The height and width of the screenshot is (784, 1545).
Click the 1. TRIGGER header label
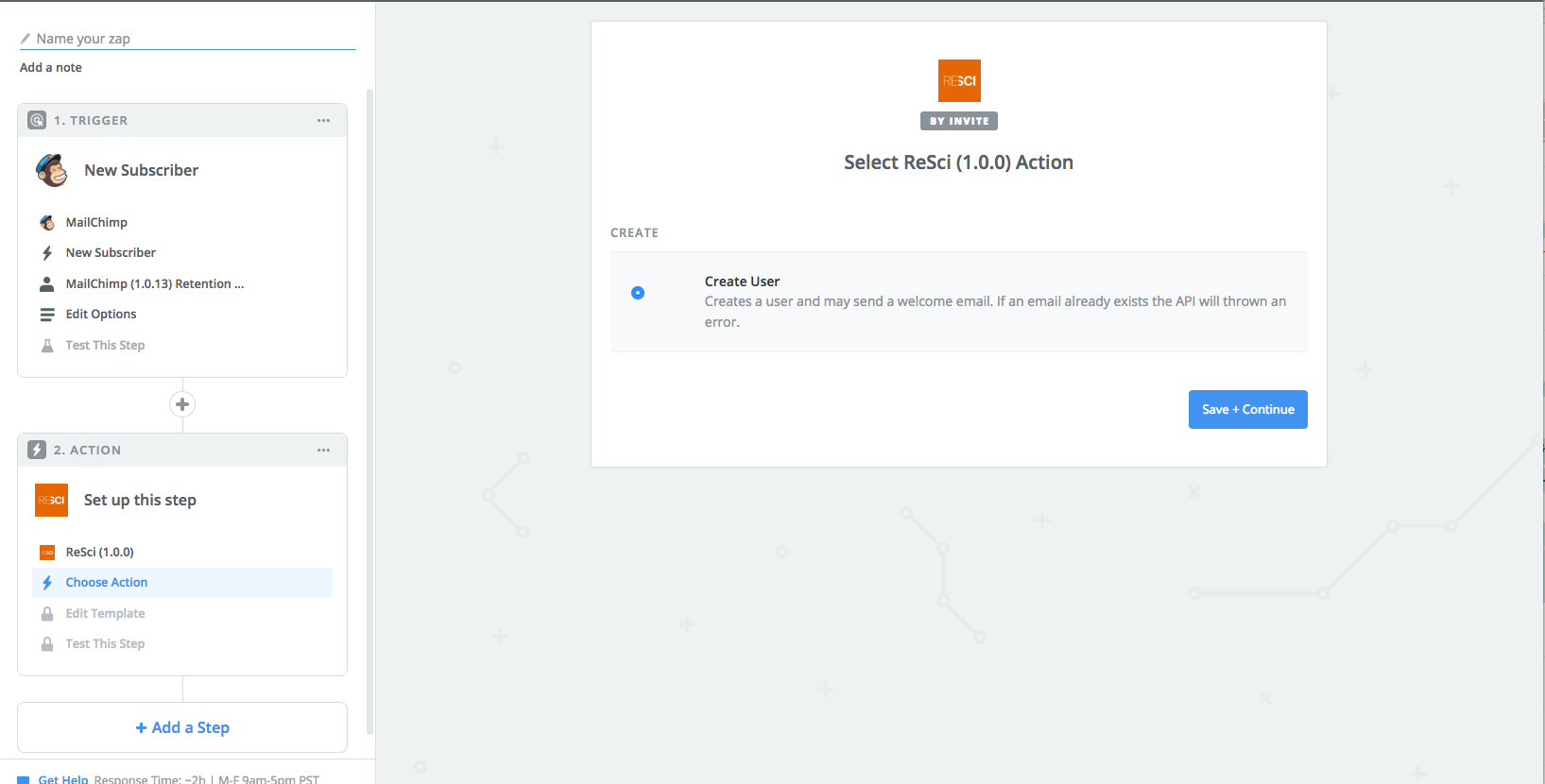click(x=91, y=121)
